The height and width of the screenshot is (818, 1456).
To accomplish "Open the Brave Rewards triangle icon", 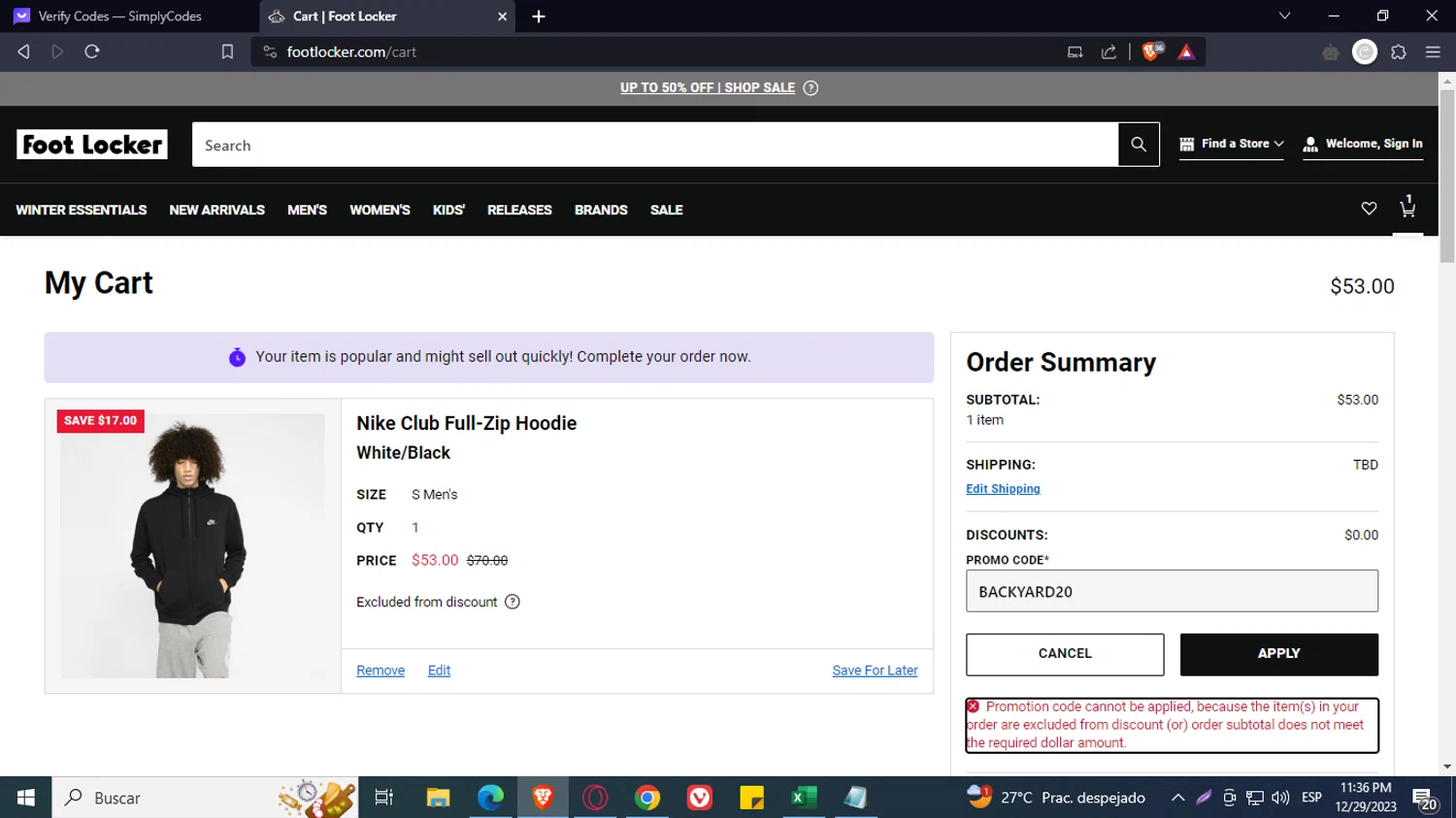I will (x=1186, y=51).
